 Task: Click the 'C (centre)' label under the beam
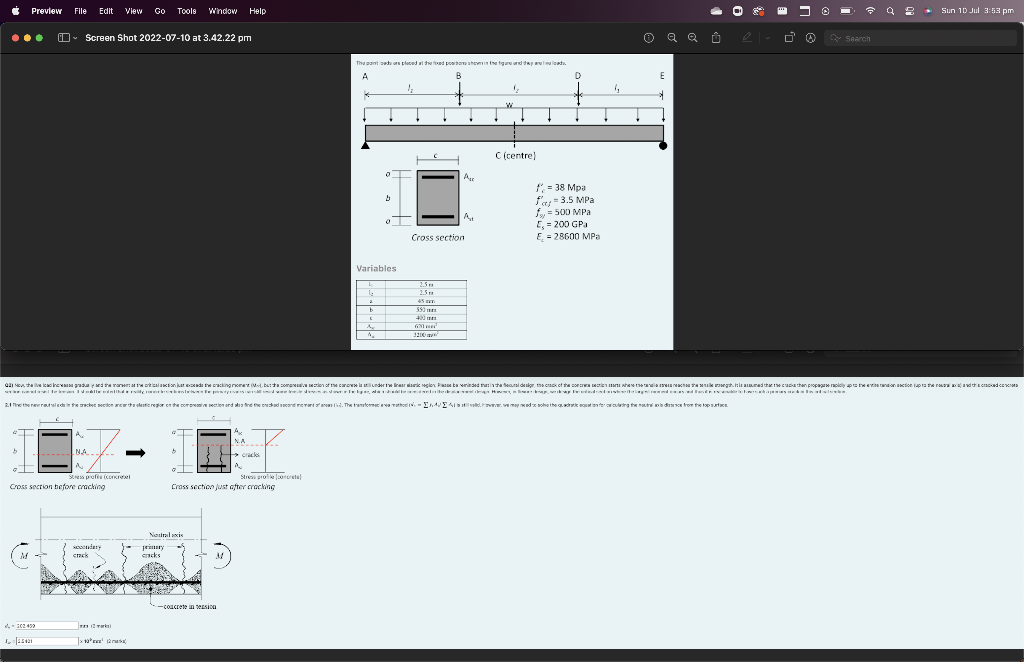coord(515,155)
